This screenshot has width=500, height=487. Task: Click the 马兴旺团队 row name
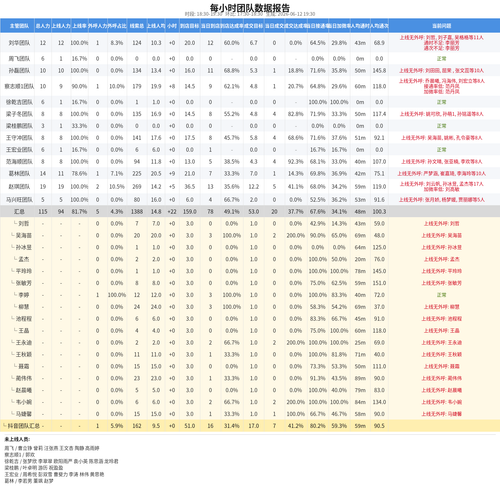click(x=19, y=200)
